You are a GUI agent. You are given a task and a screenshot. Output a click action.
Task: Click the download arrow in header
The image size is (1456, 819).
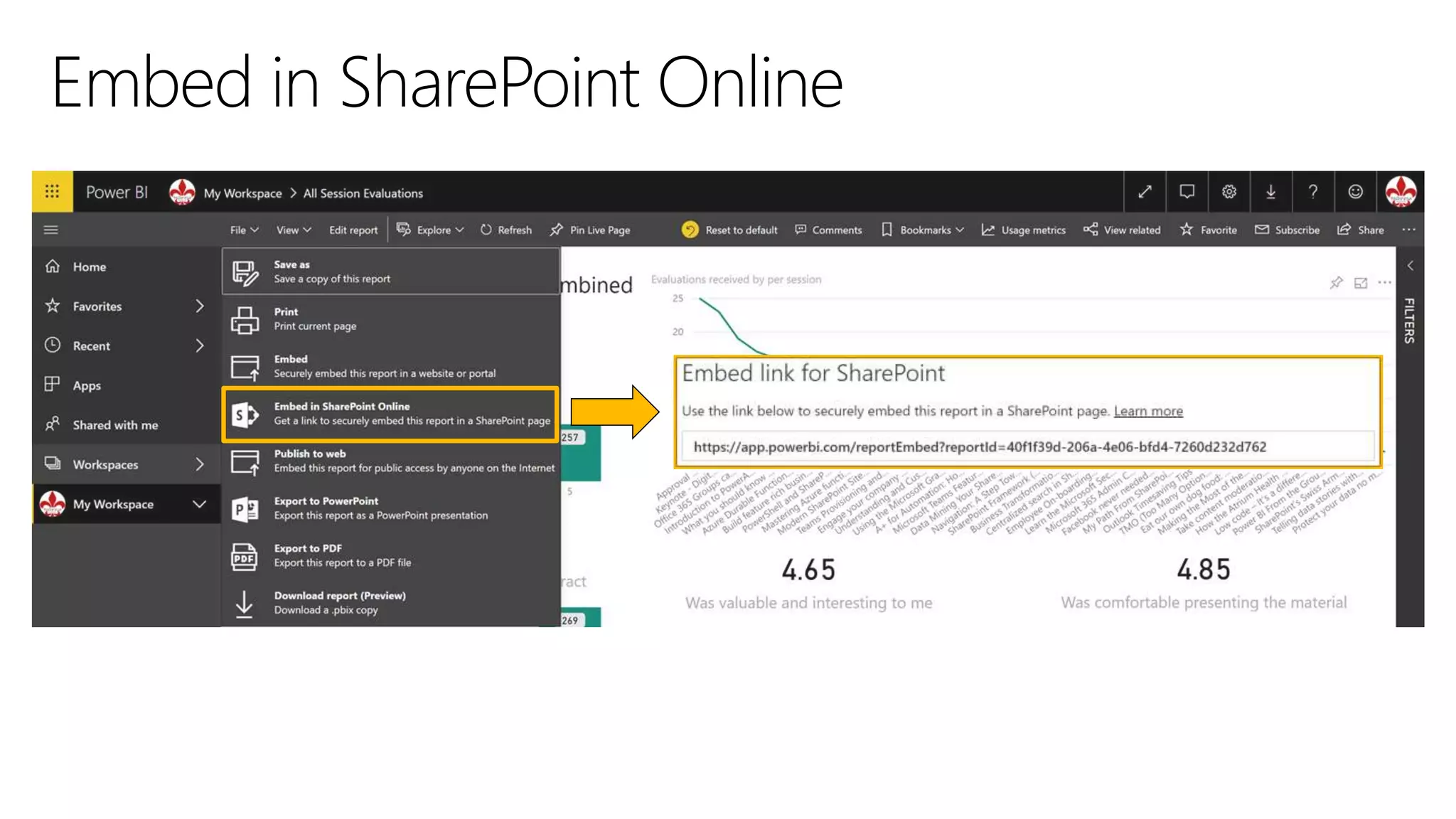(1270, 191)
